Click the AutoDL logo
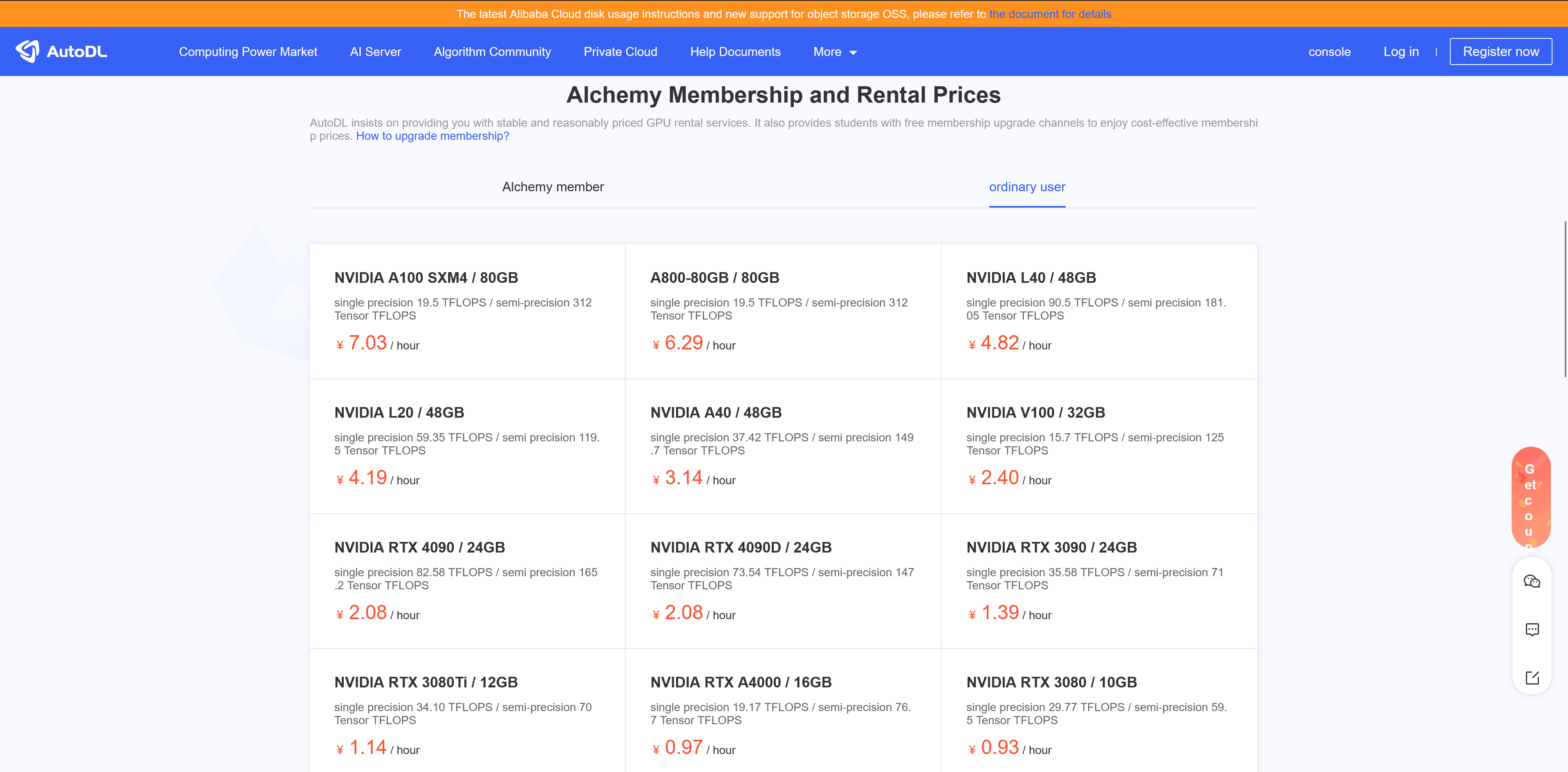The width and height of the screenshot is (1568, 772). 61,52
